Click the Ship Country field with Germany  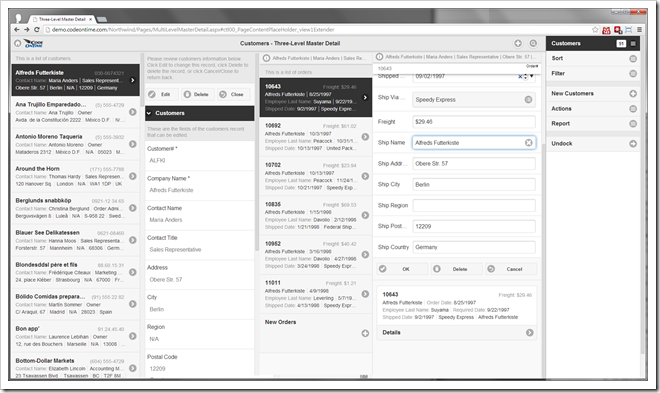(474, 247)
